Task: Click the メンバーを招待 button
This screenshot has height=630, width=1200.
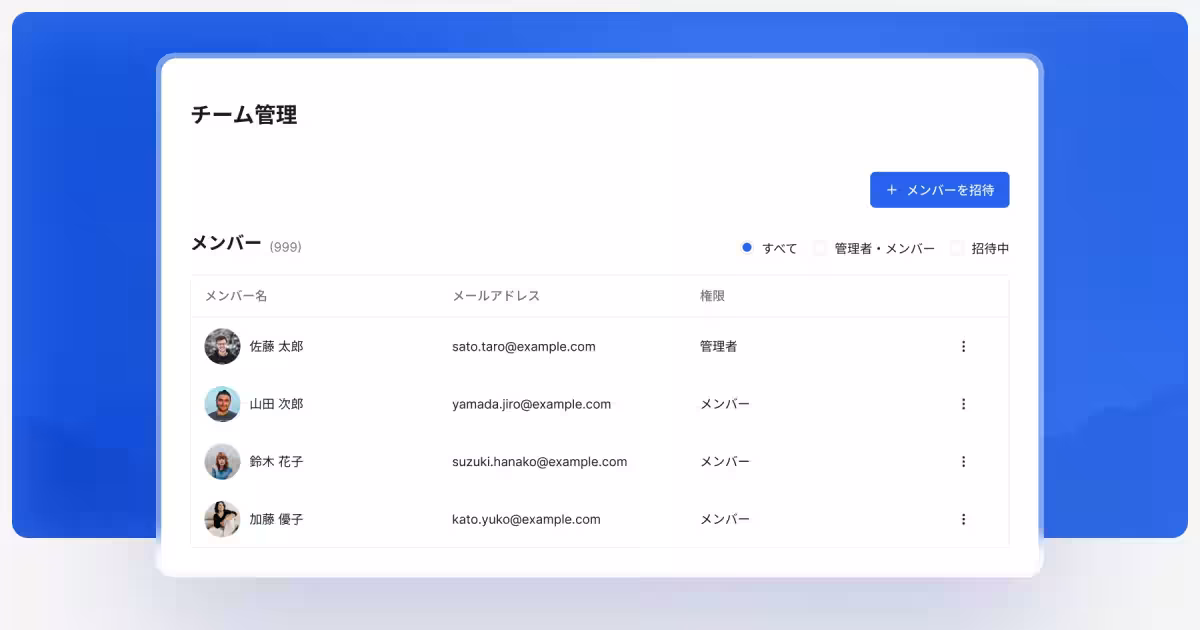Action: click(x=939, y=189)
